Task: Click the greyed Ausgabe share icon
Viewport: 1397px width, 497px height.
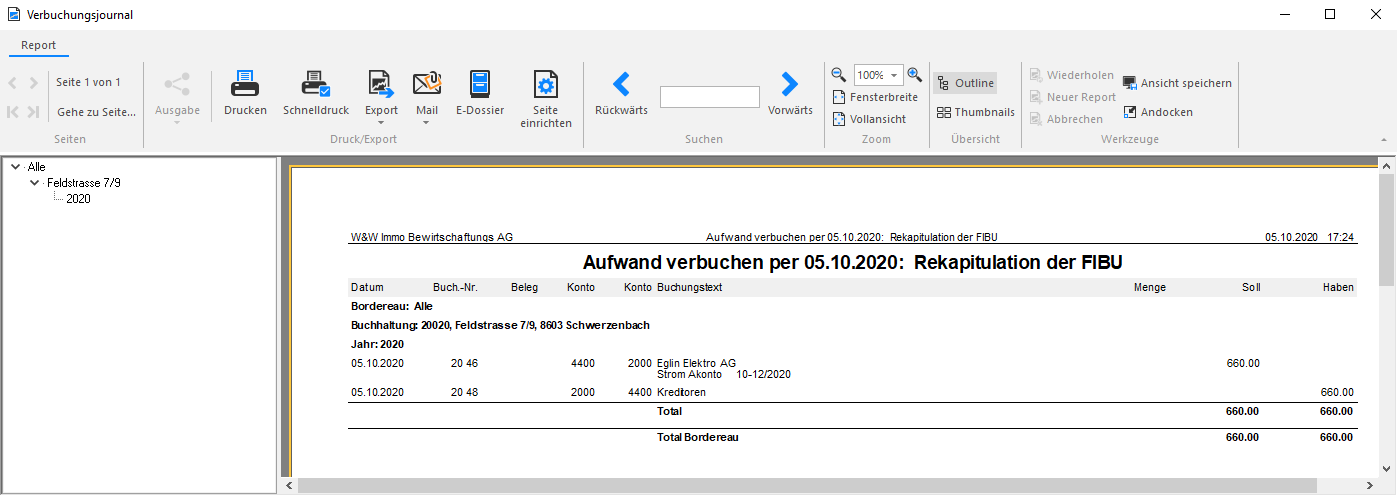Action: click(x=177, y=84)
